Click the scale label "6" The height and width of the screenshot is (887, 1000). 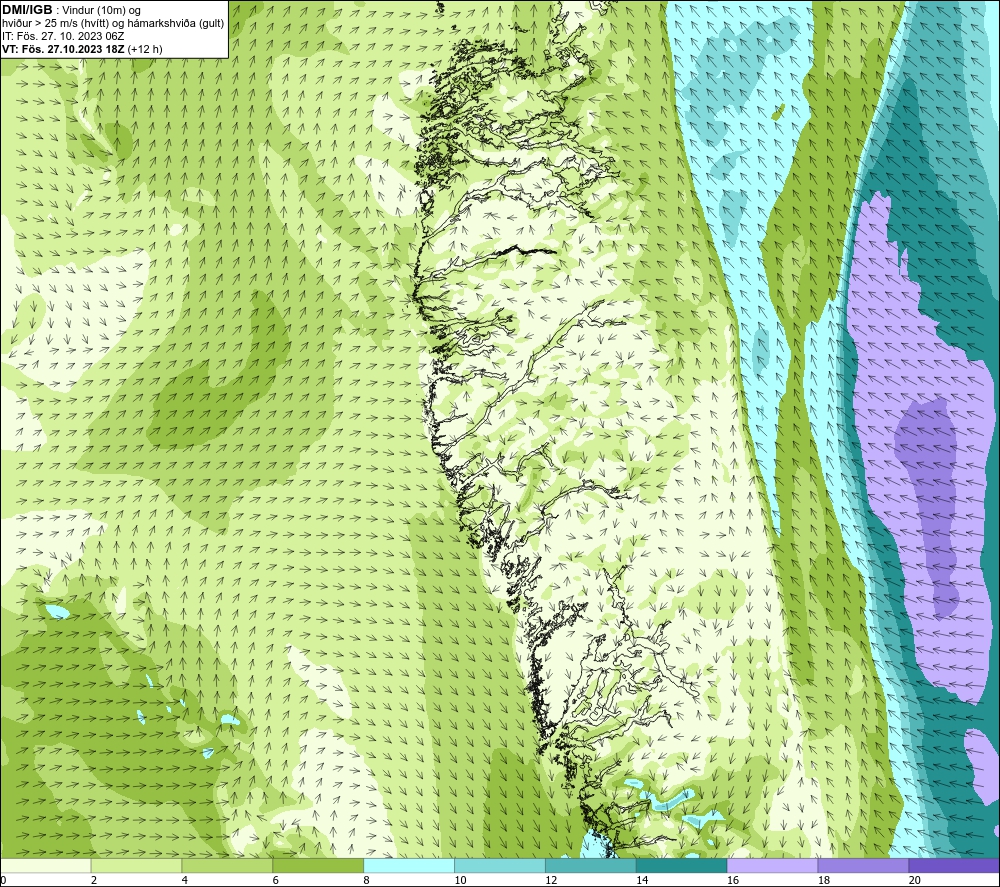pyautogui.click(x=276, y=880)
